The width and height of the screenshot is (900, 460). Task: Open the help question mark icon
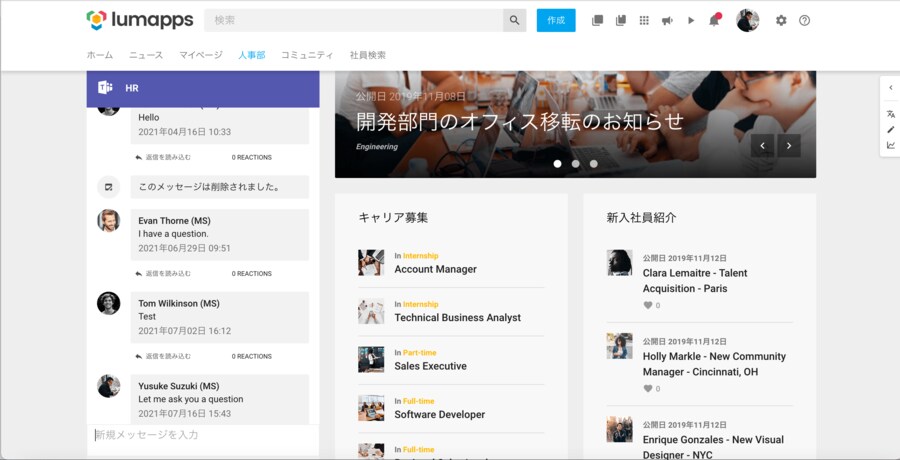pyautogui.click(x=805, y=20)
